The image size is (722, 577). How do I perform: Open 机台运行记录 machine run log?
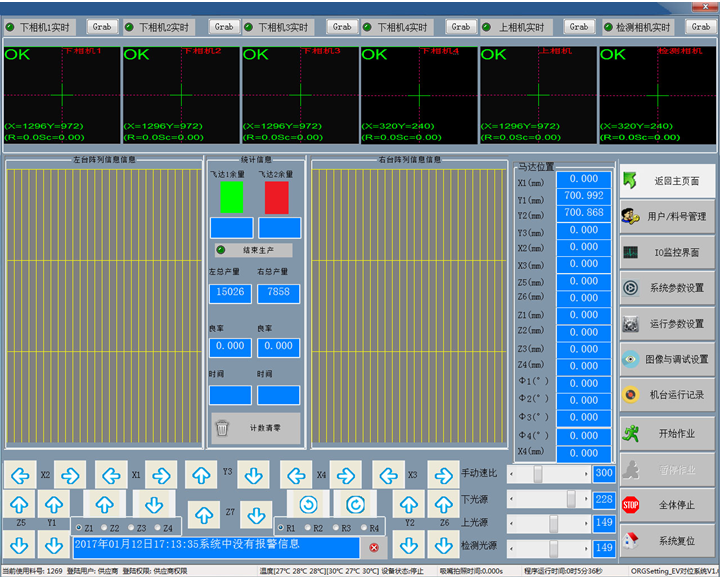click(667, 395)
